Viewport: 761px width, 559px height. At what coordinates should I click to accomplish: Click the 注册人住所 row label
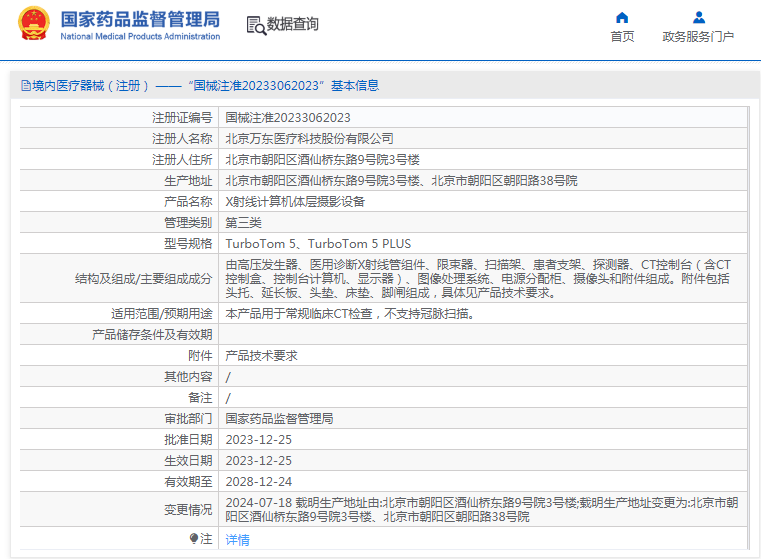tap(182, 160)
